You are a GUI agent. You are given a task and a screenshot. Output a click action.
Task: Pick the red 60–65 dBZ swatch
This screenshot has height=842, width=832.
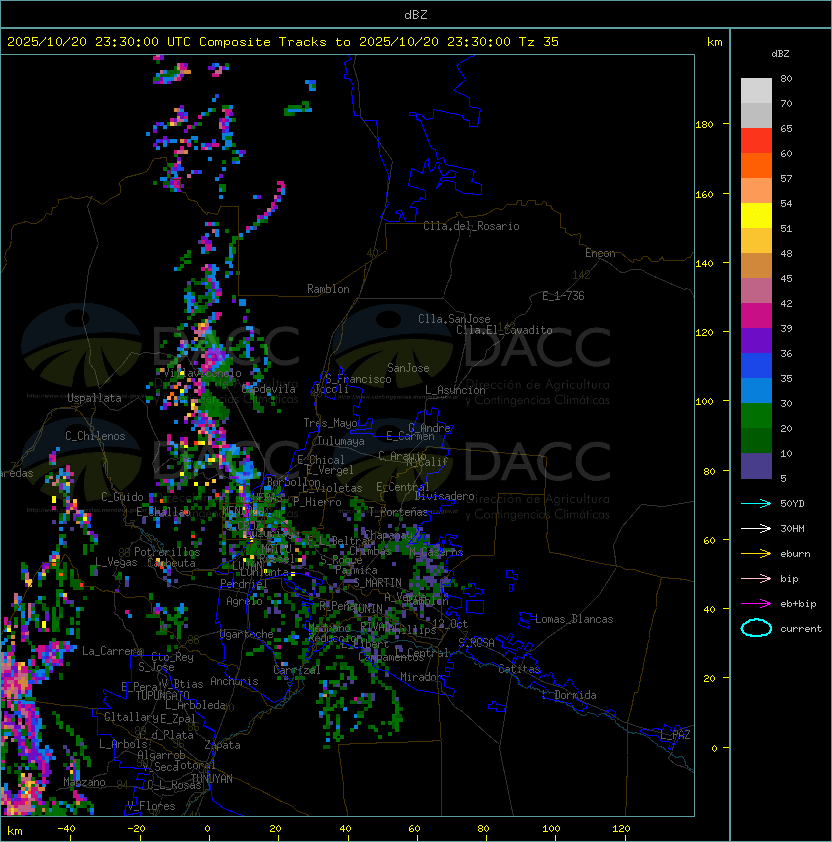click(x=756, y=141)
